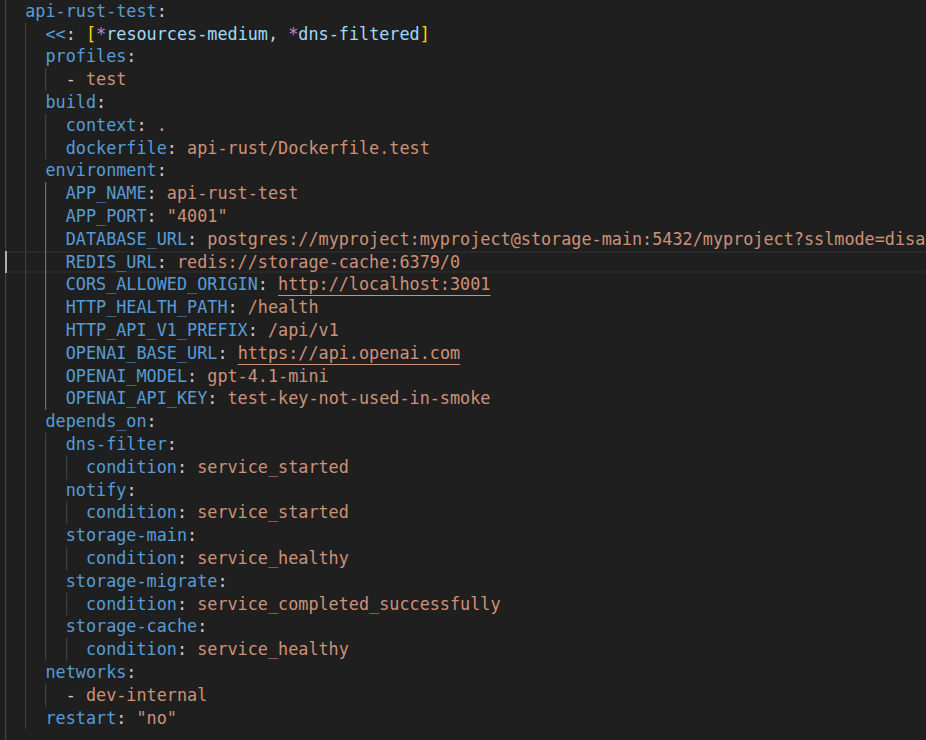This screenshot has height=740, width=926.
Task: Click the notify dependency key
Action: 96,490
